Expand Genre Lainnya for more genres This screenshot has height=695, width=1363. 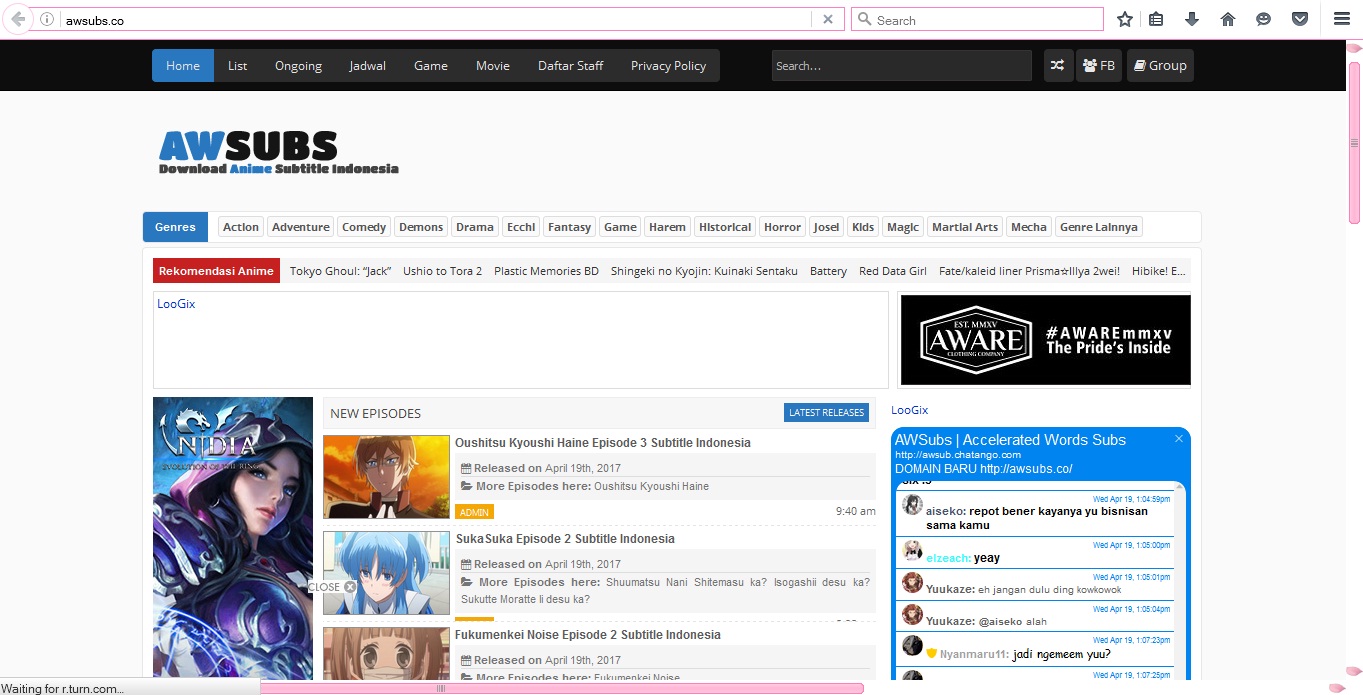pyautogui.click(x=1099, y=227)
